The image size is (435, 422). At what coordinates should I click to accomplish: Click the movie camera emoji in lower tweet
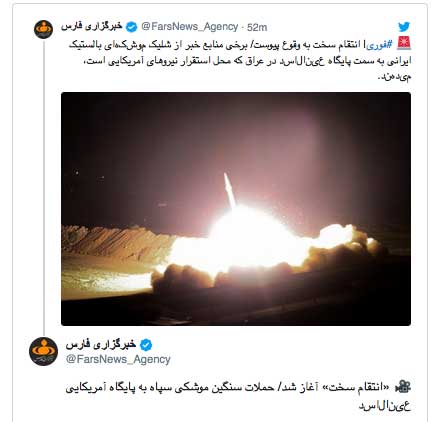point(403,387)
